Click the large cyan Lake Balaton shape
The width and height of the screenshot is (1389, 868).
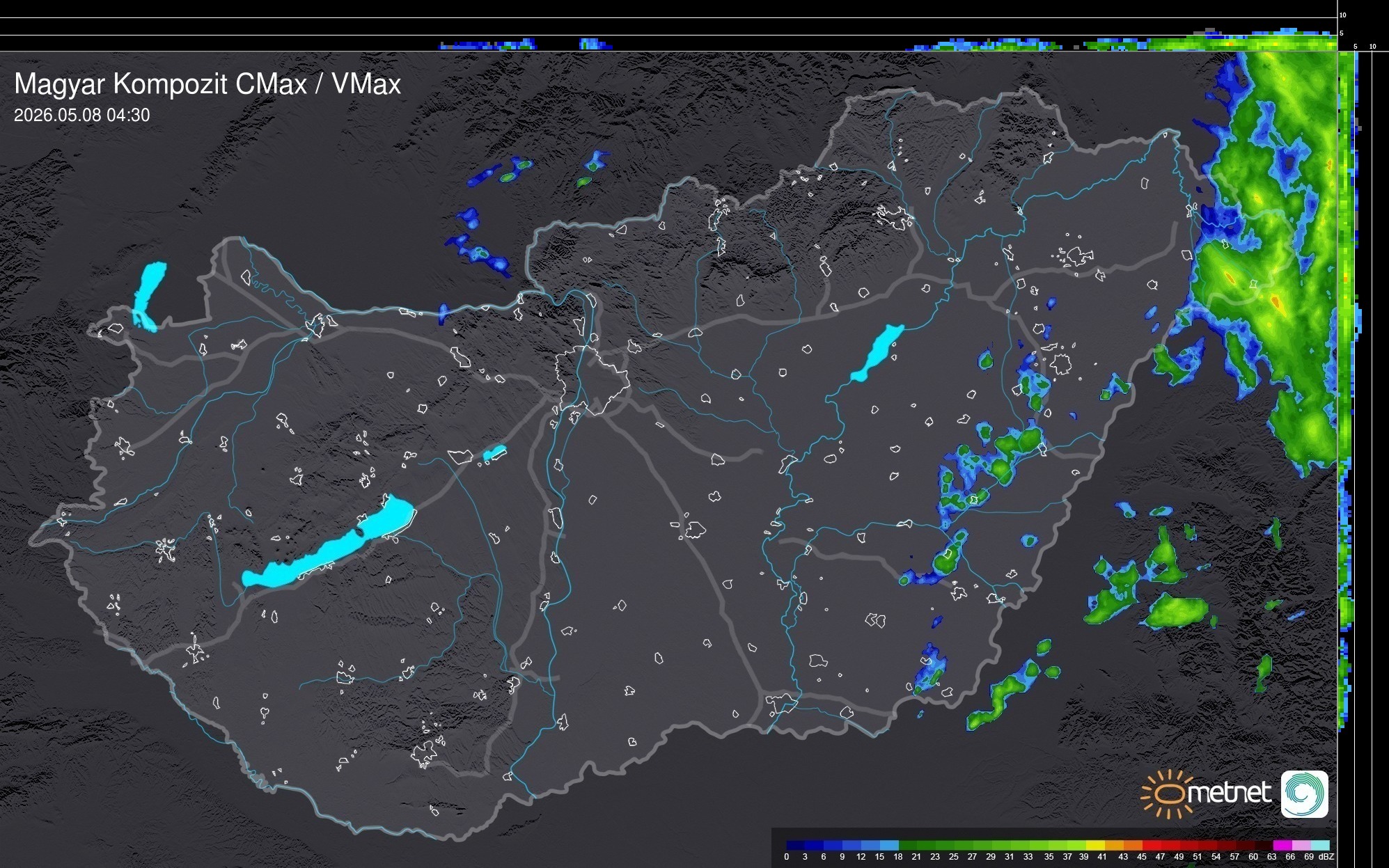(329, 541)
